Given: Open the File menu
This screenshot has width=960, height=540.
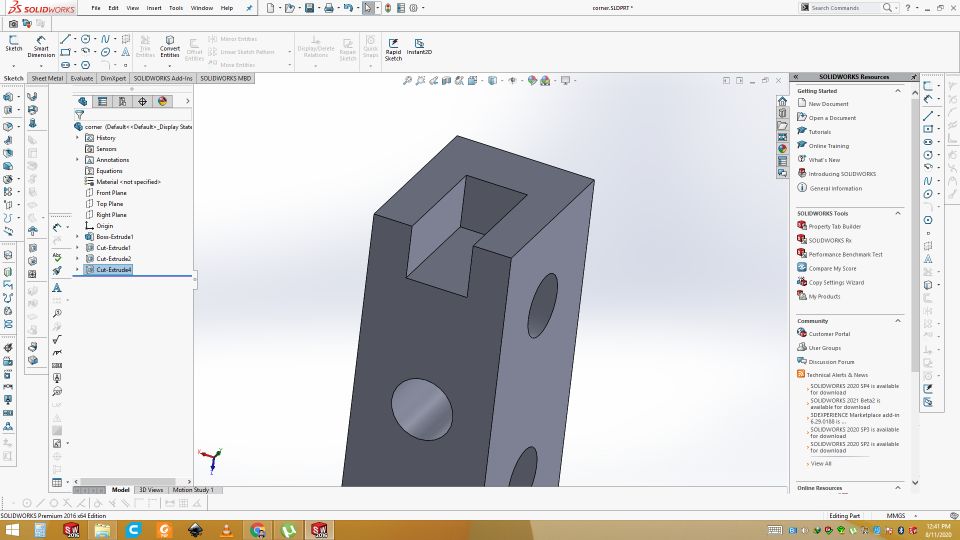Looking at the screenshot, I should coord(96,8).
